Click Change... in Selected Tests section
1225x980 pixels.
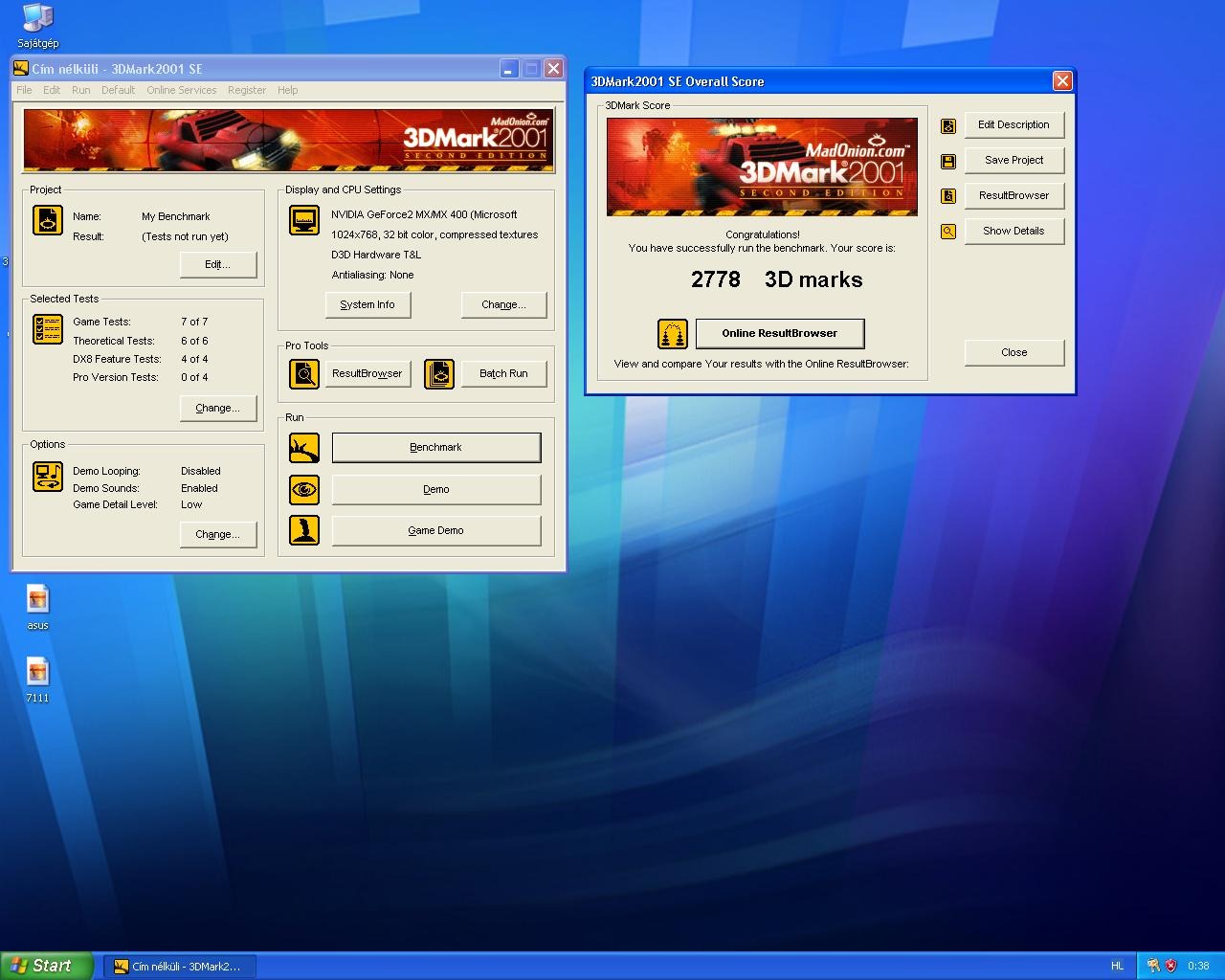click(x=218, y=408)
